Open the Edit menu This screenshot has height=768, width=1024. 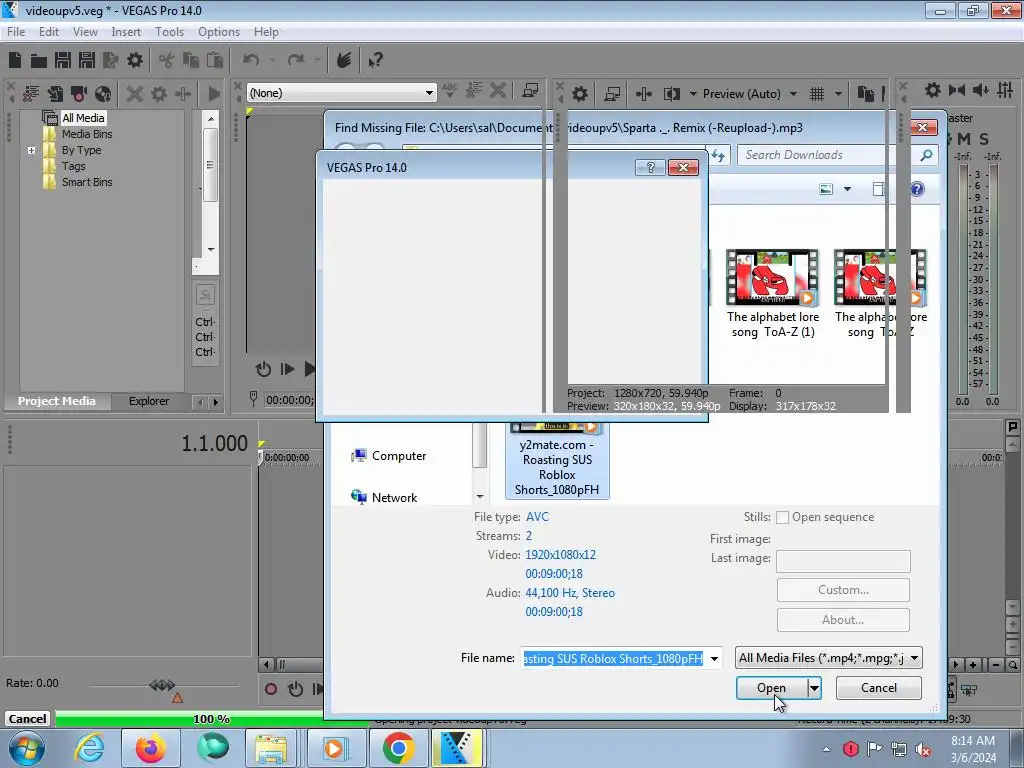[x=49, y=32]
